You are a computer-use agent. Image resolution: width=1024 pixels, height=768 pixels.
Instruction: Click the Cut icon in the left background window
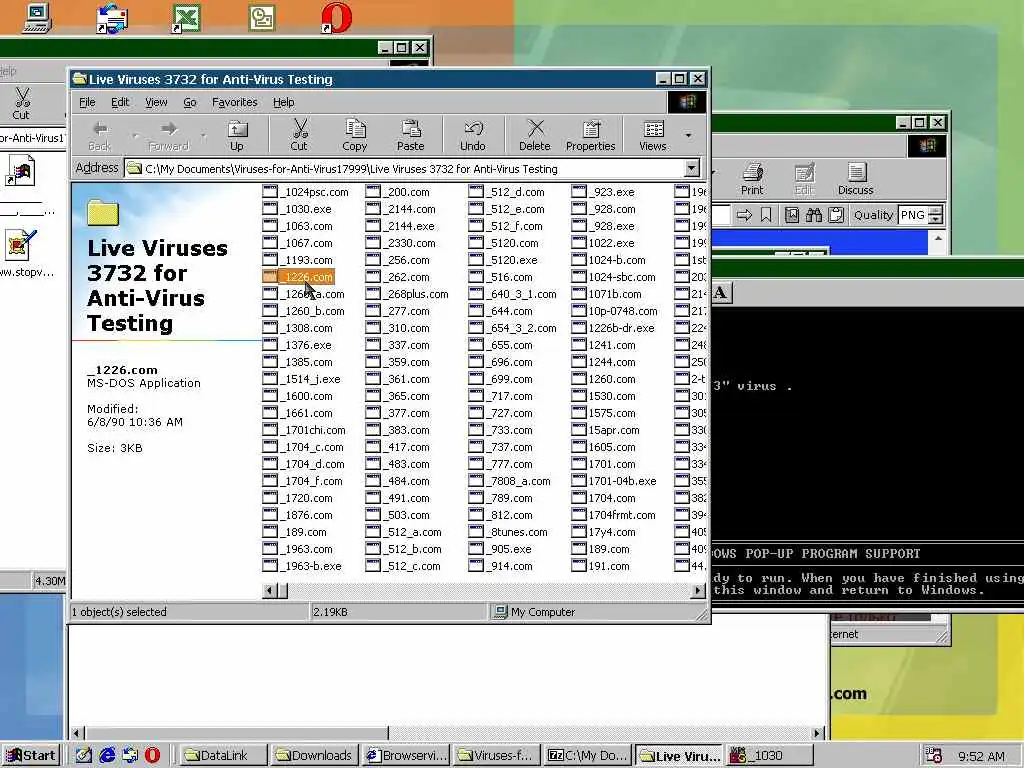coord(21,103)
